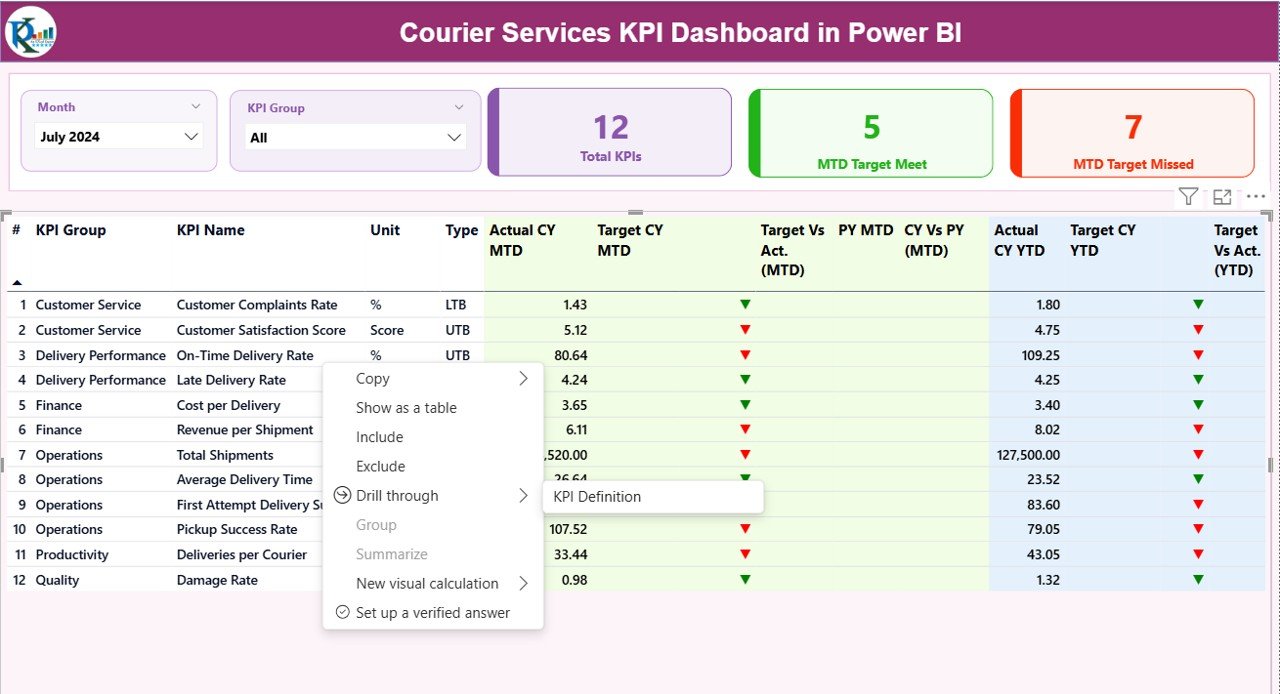Open the More options ellipsis menu

1256,197
